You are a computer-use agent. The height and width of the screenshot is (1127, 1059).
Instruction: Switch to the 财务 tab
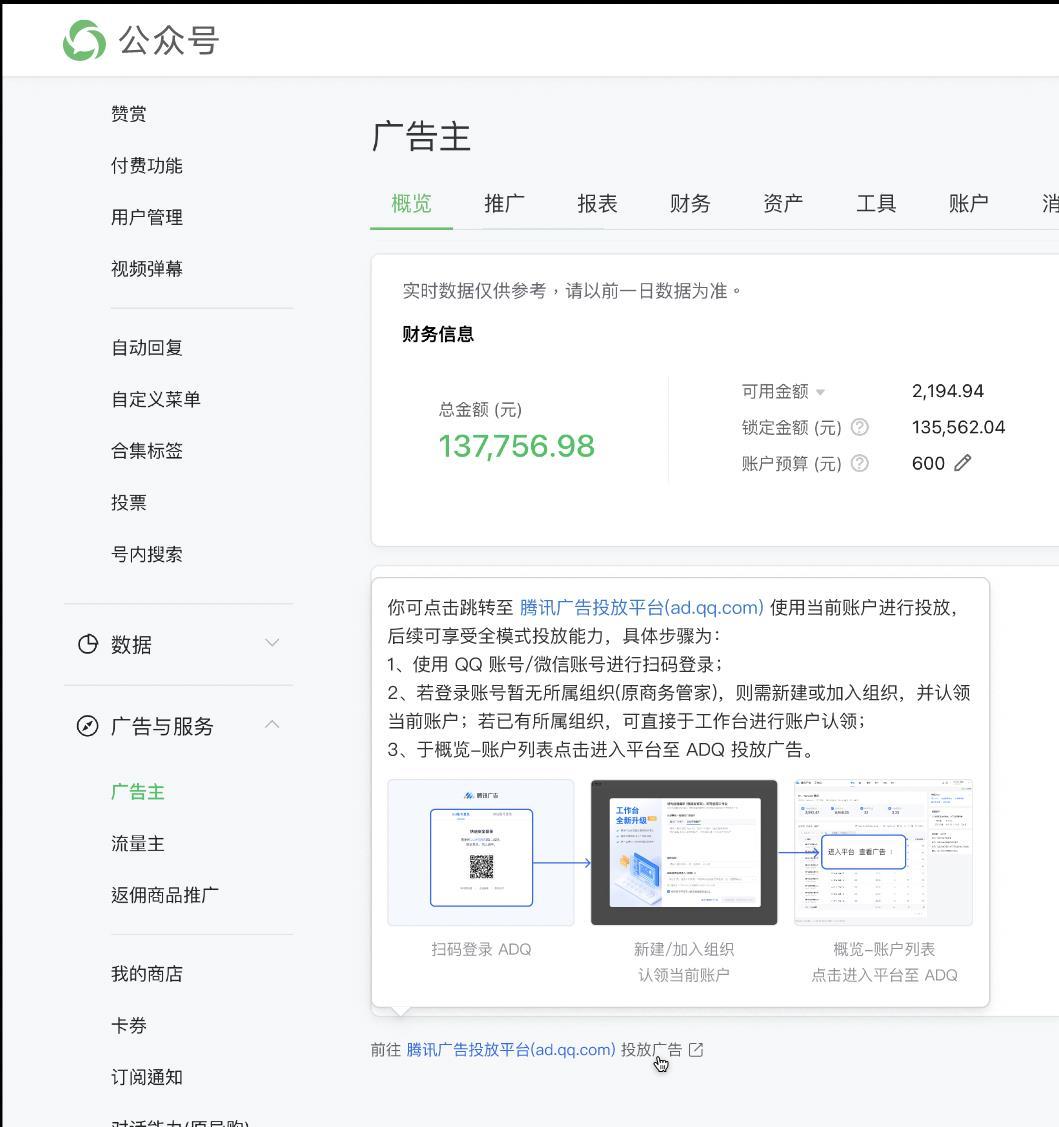689,203
